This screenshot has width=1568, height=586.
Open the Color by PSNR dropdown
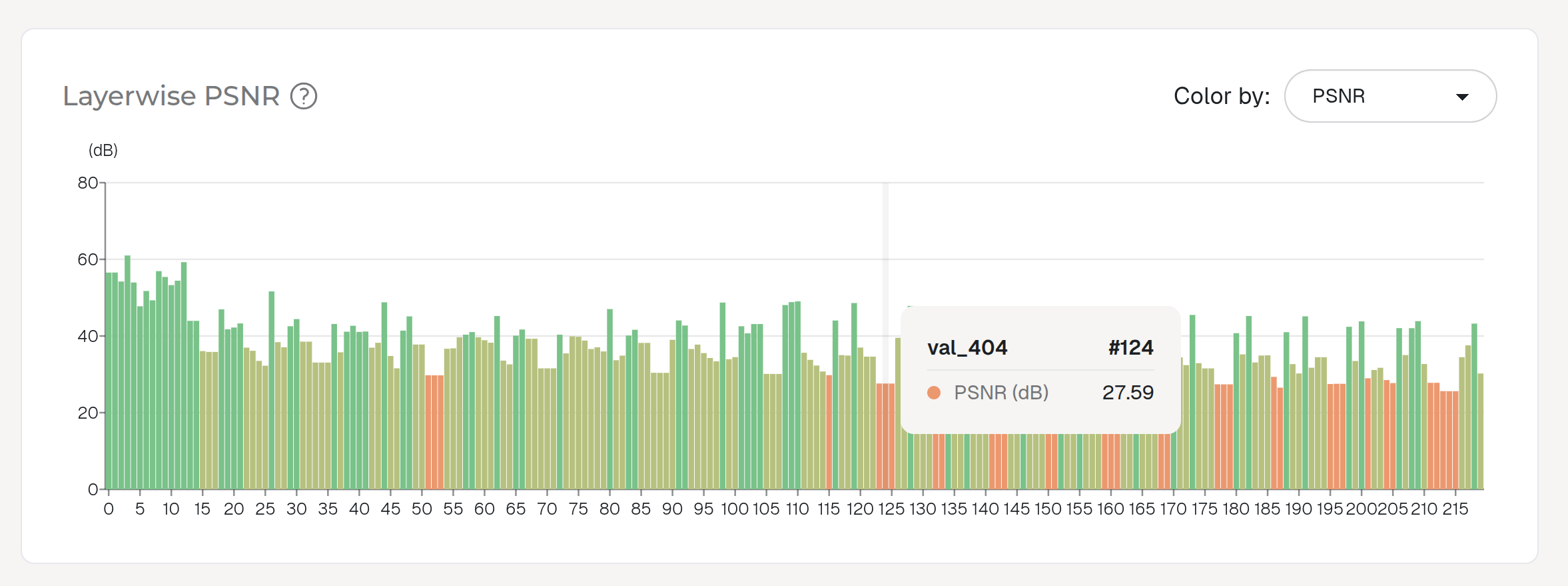1389,96
